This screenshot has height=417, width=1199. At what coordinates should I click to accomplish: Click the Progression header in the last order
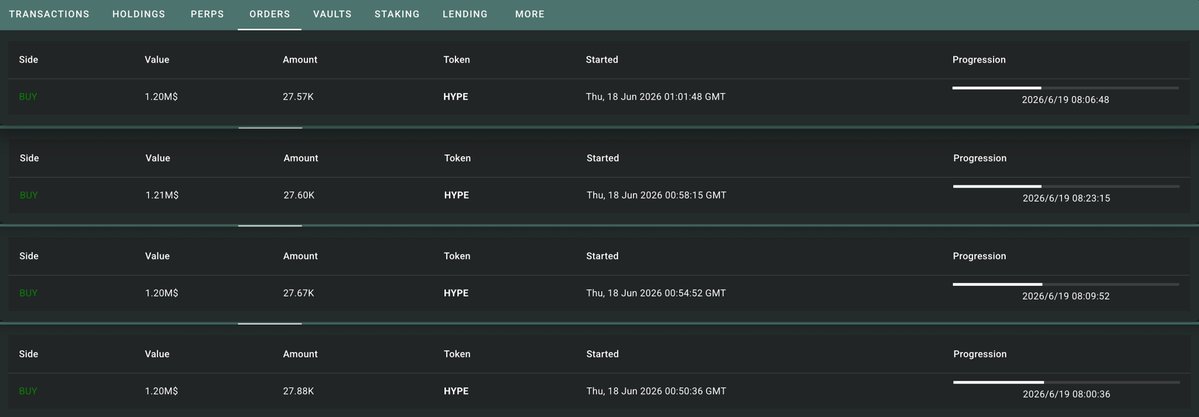click(x=980, y=354)
